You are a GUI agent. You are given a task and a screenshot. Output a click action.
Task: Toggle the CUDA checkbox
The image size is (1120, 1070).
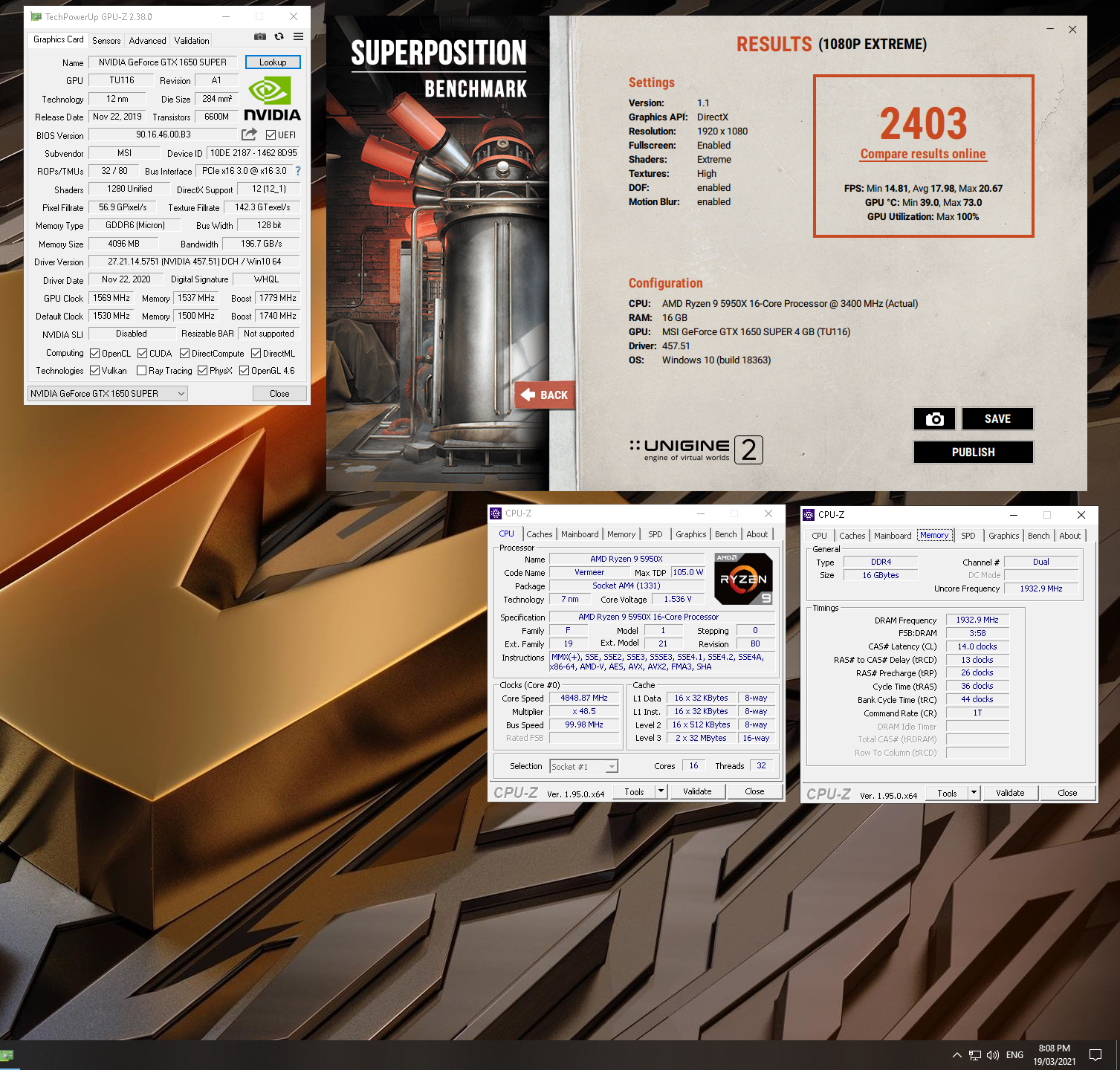(x=142, y=354)
